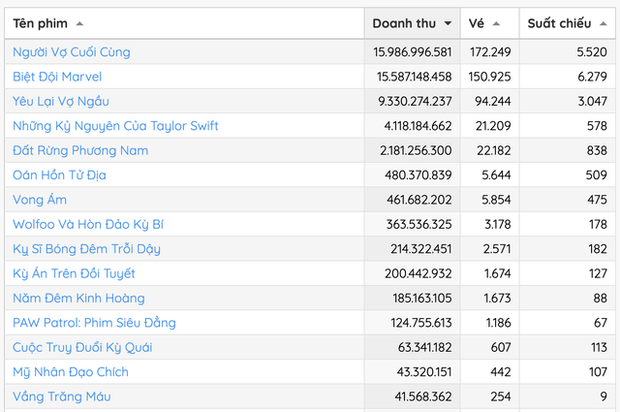
Task: Select the Tên phim column header
Action: point(40,23)
